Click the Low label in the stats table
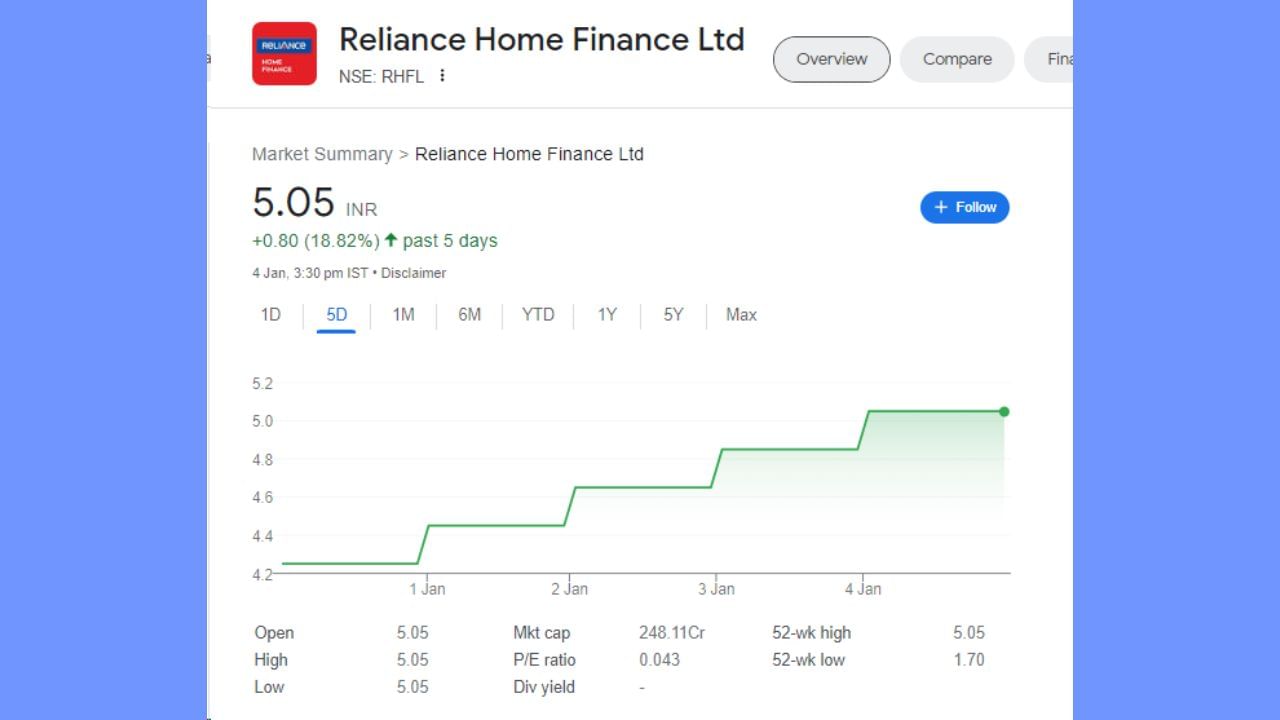The width and height of the screenshot is (1280, 720). 269,687
